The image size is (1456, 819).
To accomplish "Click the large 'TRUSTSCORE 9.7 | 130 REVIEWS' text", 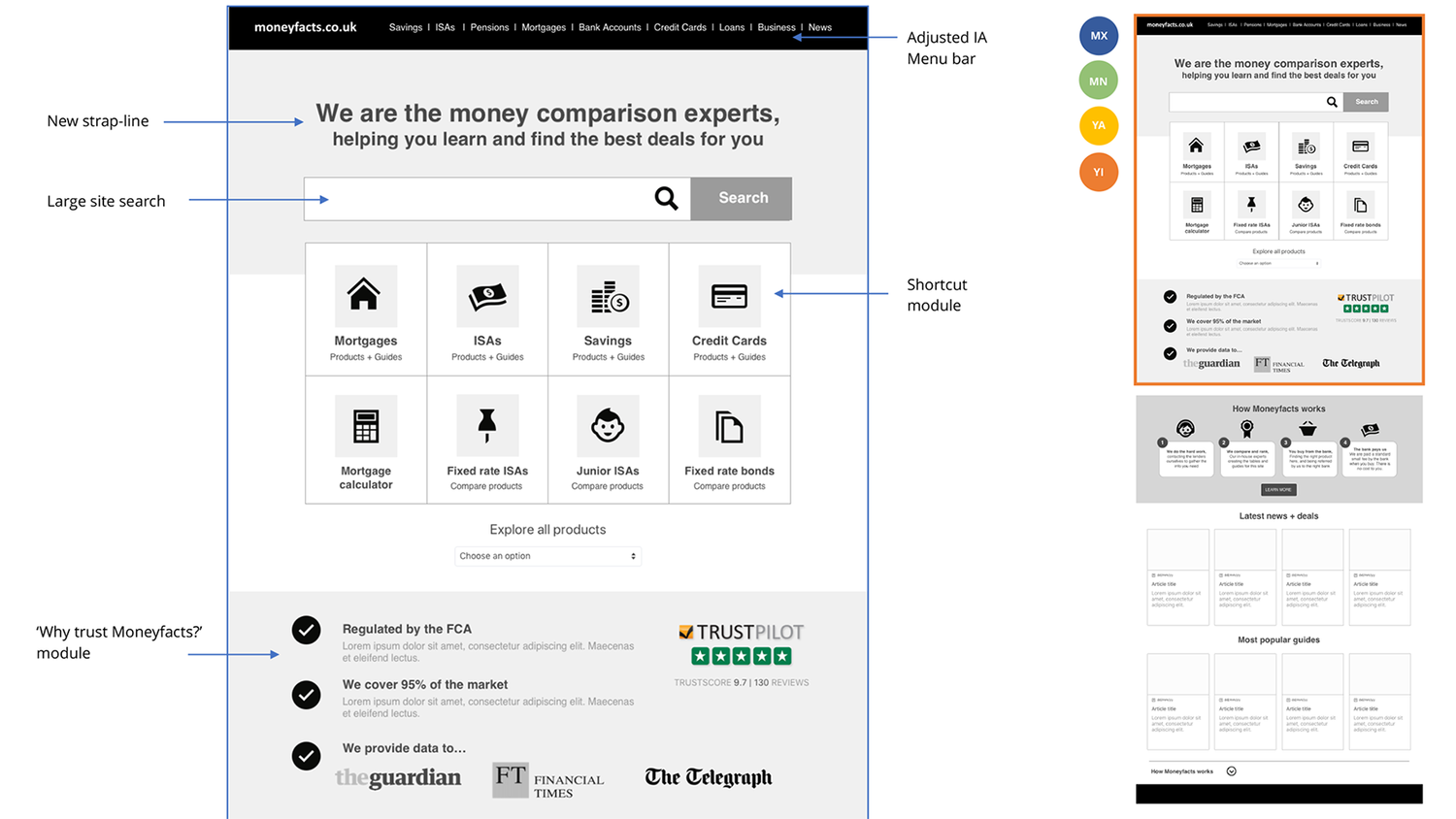I will (x=742, y=683).
